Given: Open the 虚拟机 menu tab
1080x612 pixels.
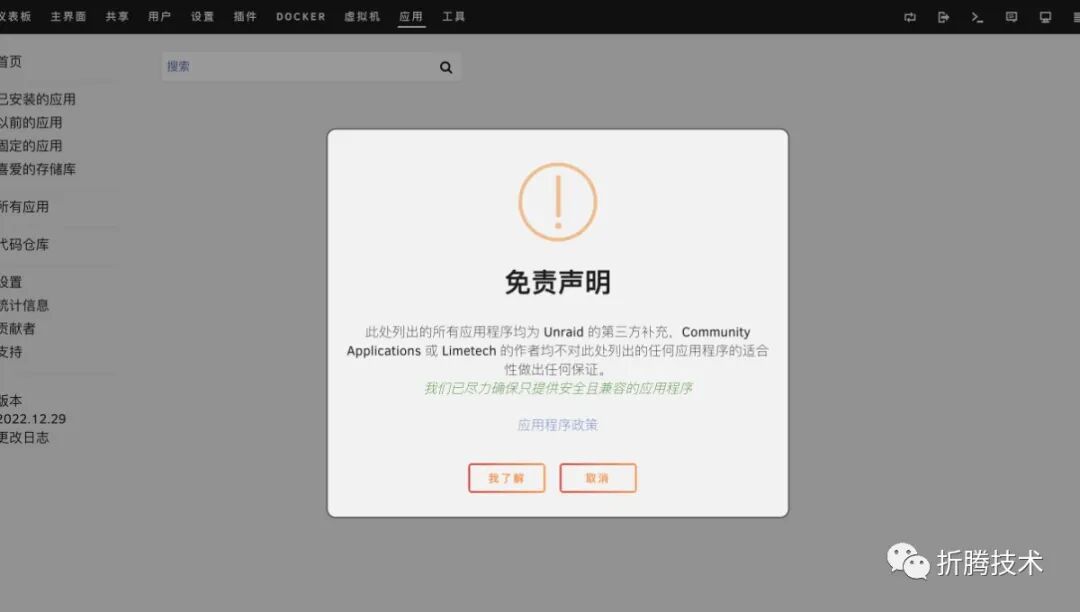Looking at the screenshot, I should tap(362, 17).
